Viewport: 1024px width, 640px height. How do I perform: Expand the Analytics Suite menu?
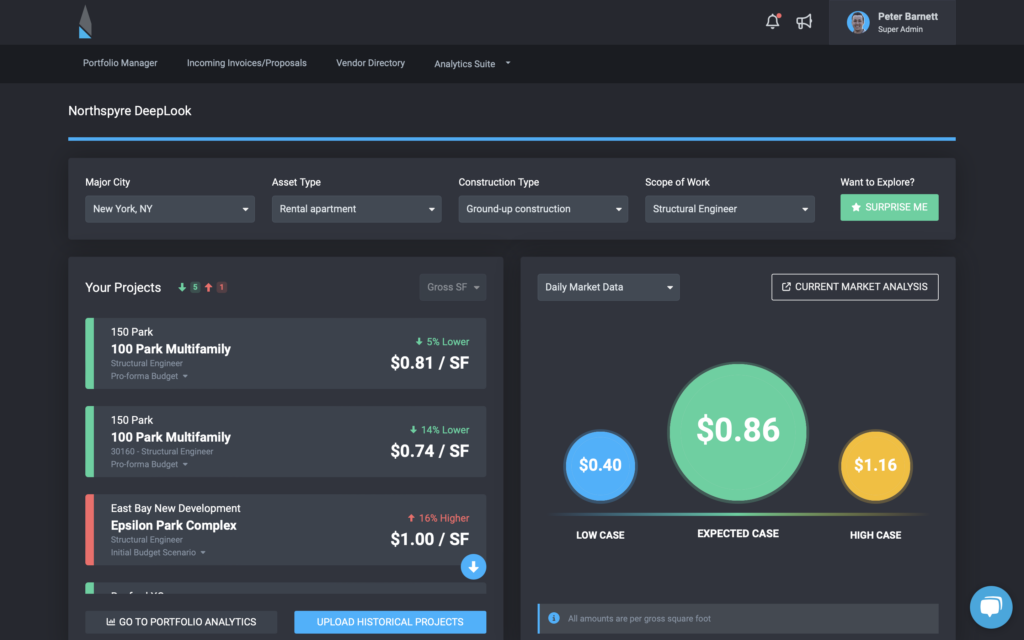point(472,64)
